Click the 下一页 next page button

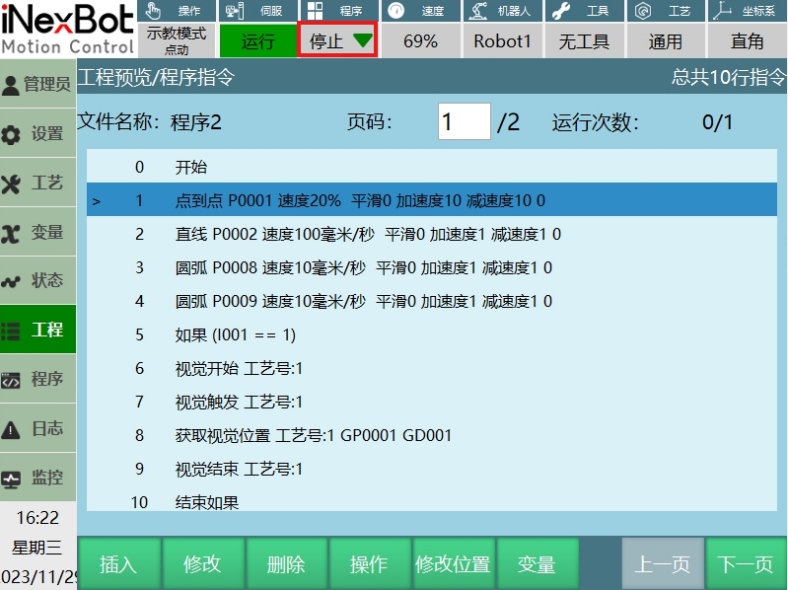click(746, 564)
